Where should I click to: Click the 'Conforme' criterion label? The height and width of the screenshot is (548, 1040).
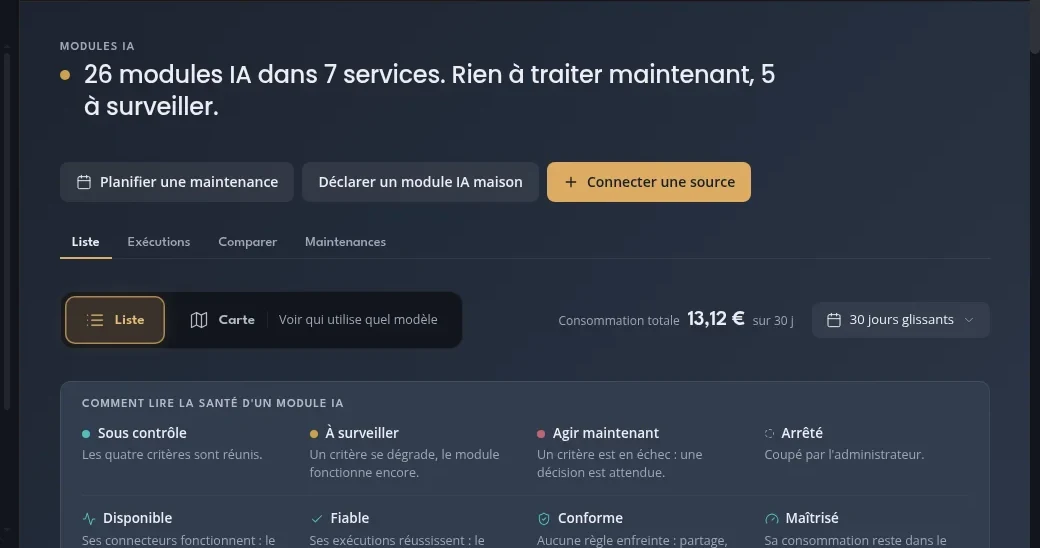coord(590,518)
